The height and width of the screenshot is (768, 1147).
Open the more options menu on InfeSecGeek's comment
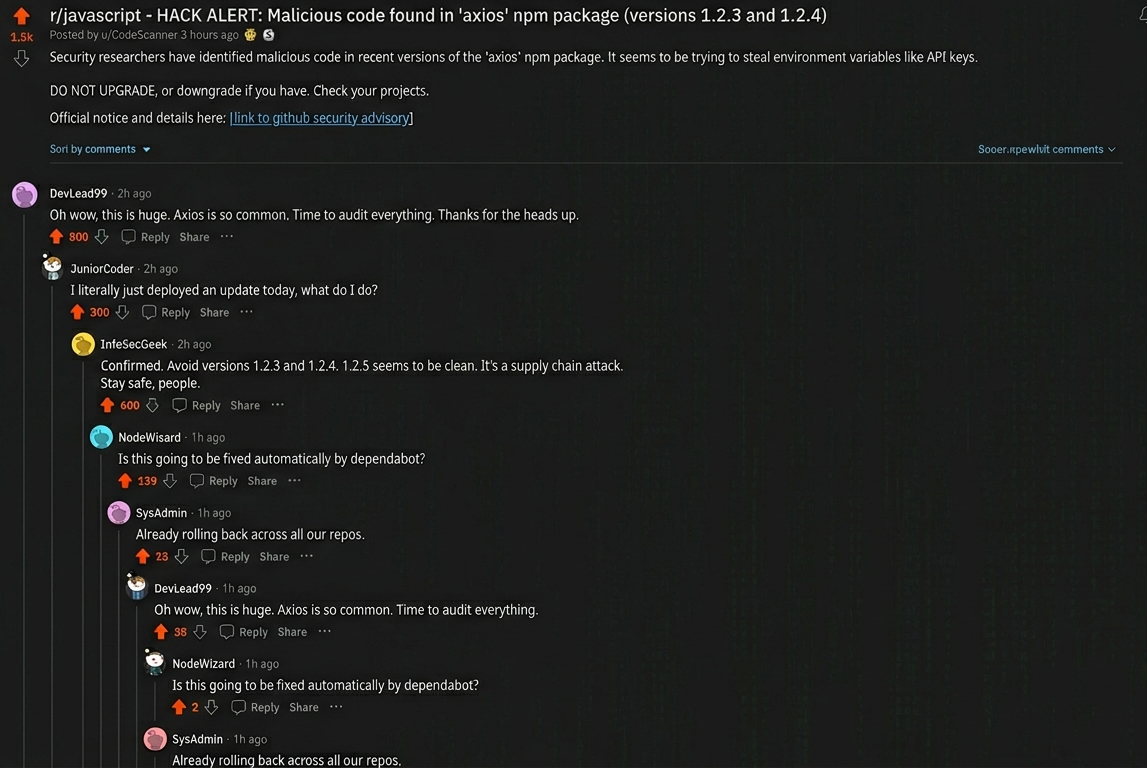pos(277,405)
